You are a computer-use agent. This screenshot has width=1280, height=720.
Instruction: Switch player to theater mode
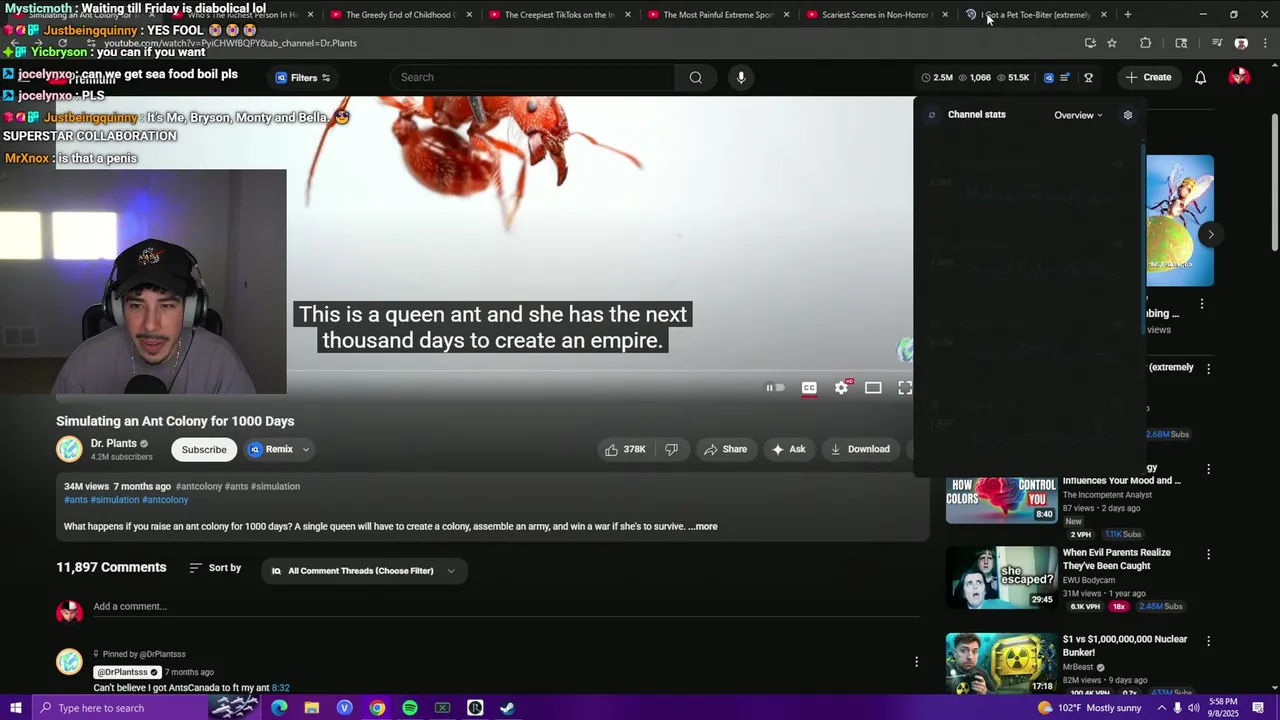tap(873, 388)
